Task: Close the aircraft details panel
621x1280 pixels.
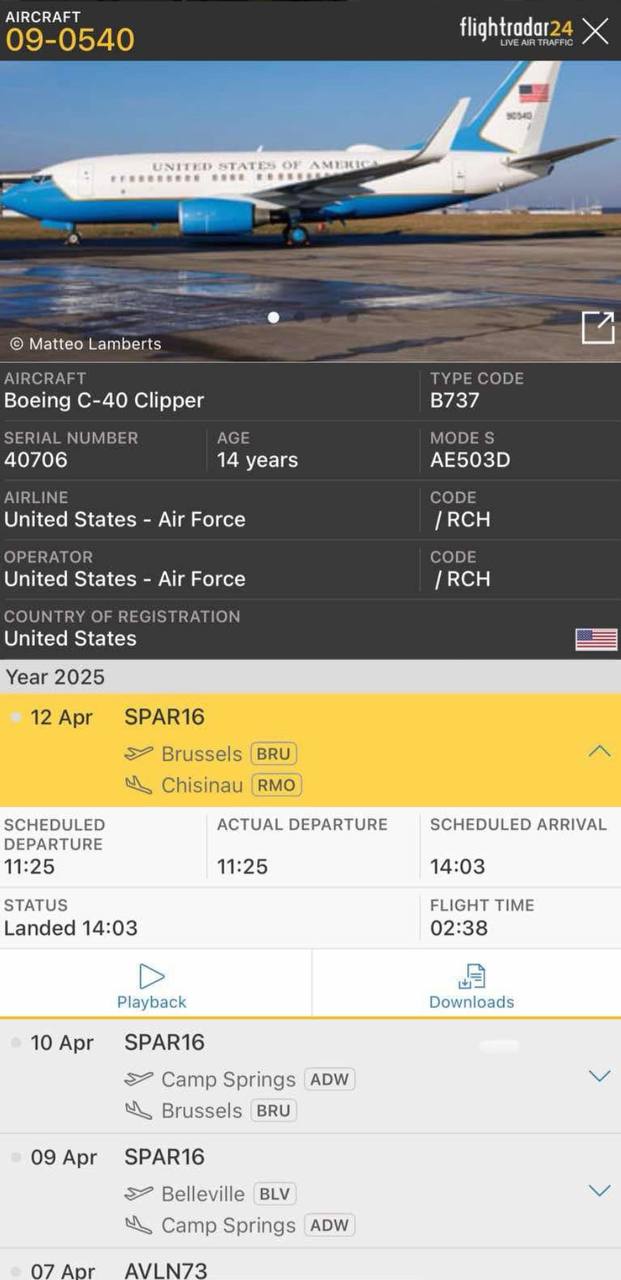Action: click(x=595, y=31)
